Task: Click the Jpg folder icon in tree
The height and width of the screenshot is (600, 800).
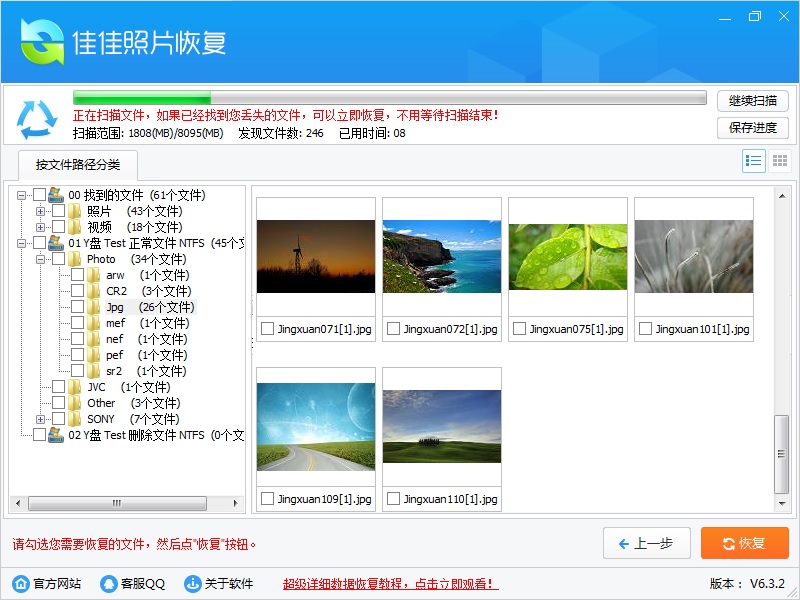Action: point(94,307)
